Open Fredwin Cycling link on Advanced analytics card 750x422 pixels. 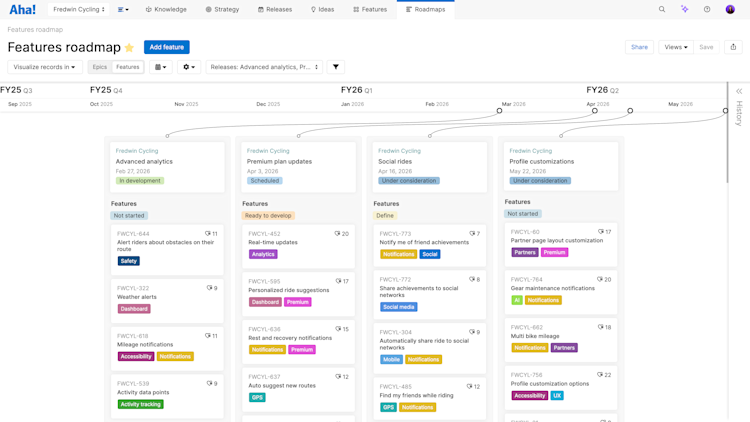pos(137,151)
